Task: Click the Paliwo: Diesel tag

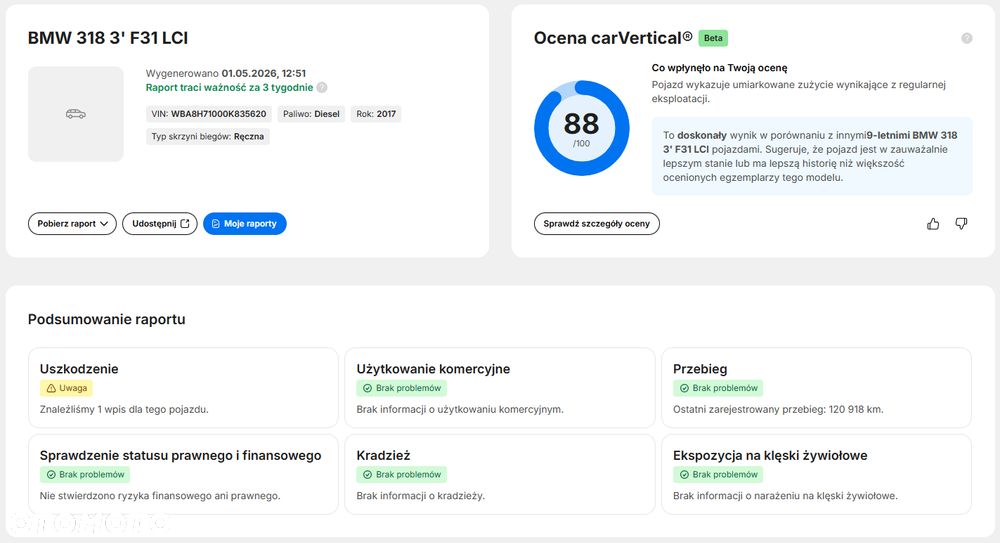Action: 311,114
